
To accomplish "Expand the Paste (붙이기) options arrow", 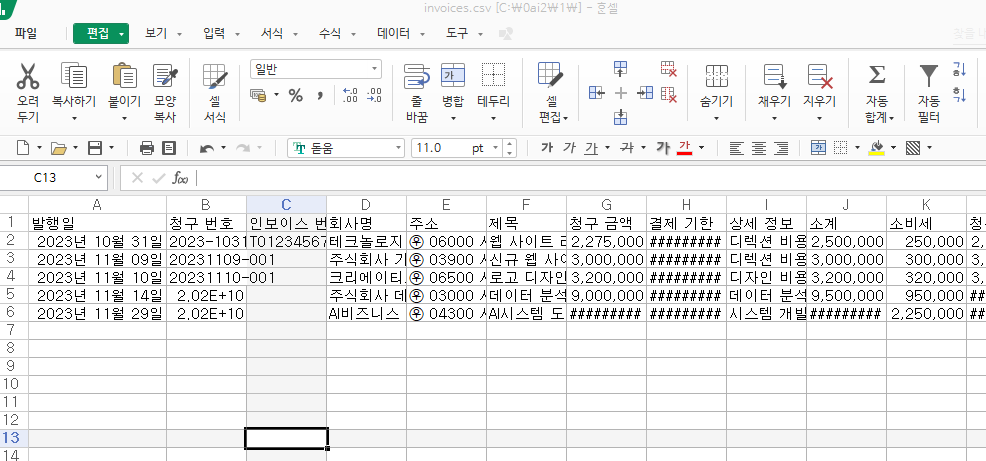I will click(125, 118).
